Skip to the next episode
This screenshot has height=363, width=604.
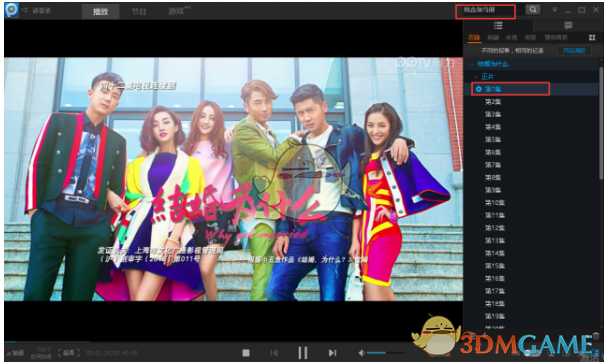pyautogui.click(x=332, y=353)
